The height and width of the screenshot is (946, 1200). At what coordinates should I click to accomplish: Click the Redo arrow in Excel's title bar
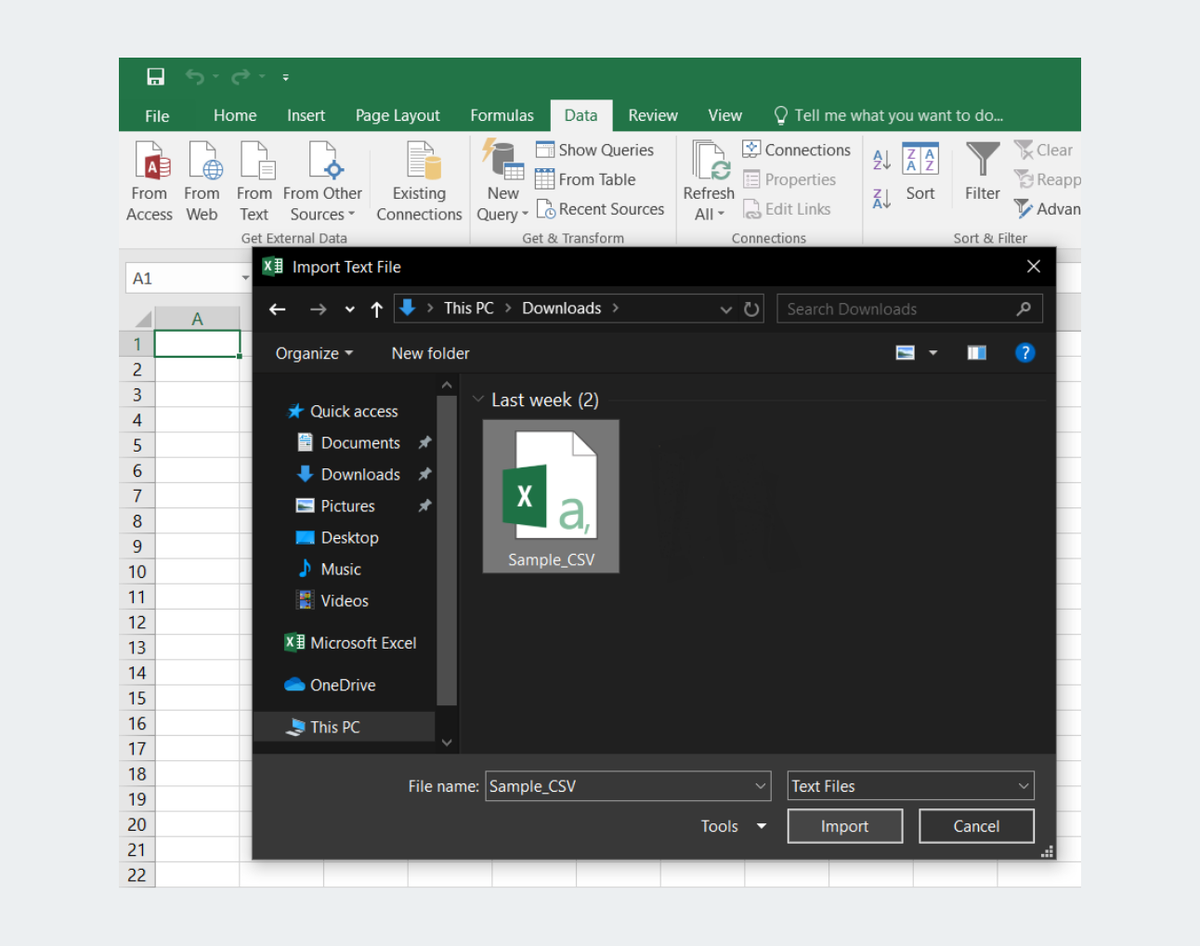point(240,77)
